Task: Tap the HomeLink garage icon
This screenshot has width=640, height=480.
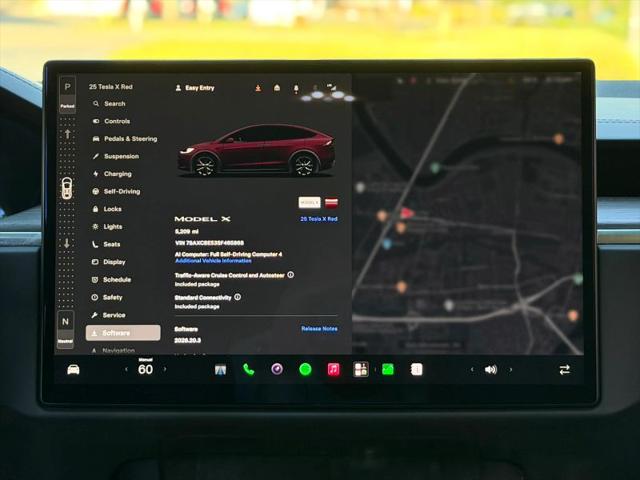Action: point(277,88)
